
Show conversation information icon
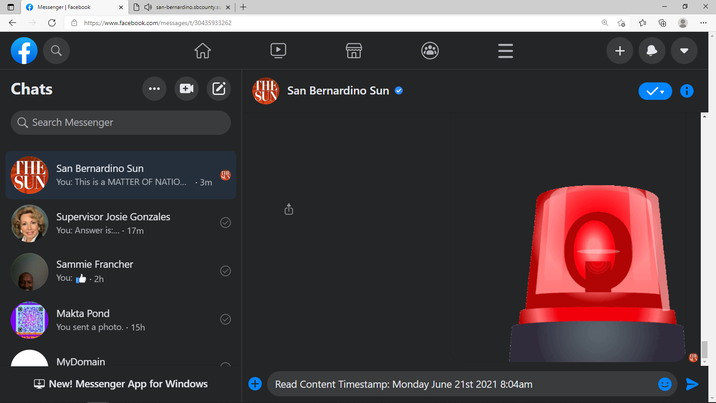[687, 91]
